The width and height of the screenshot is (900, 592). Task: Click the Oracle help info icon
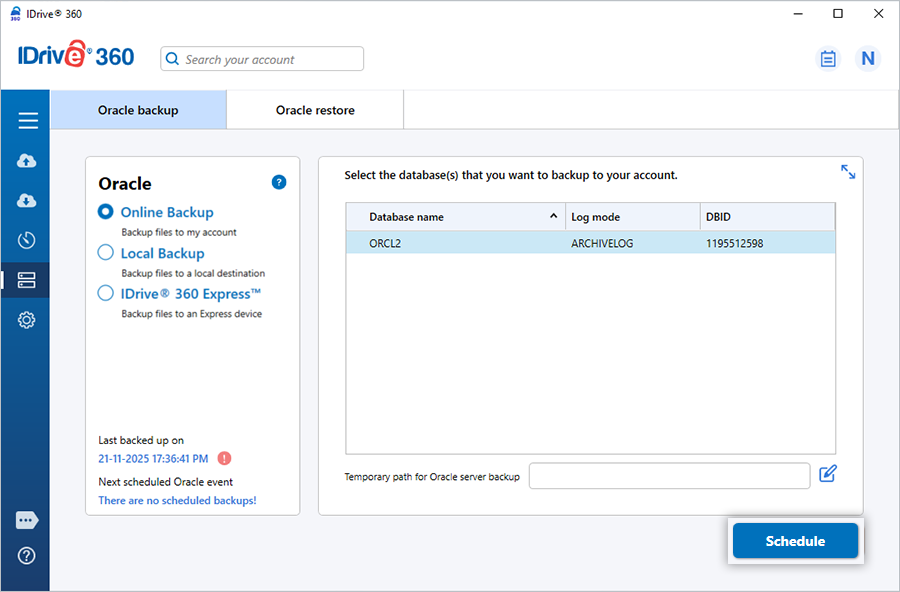pyautogui.click(x=279, y=182)
